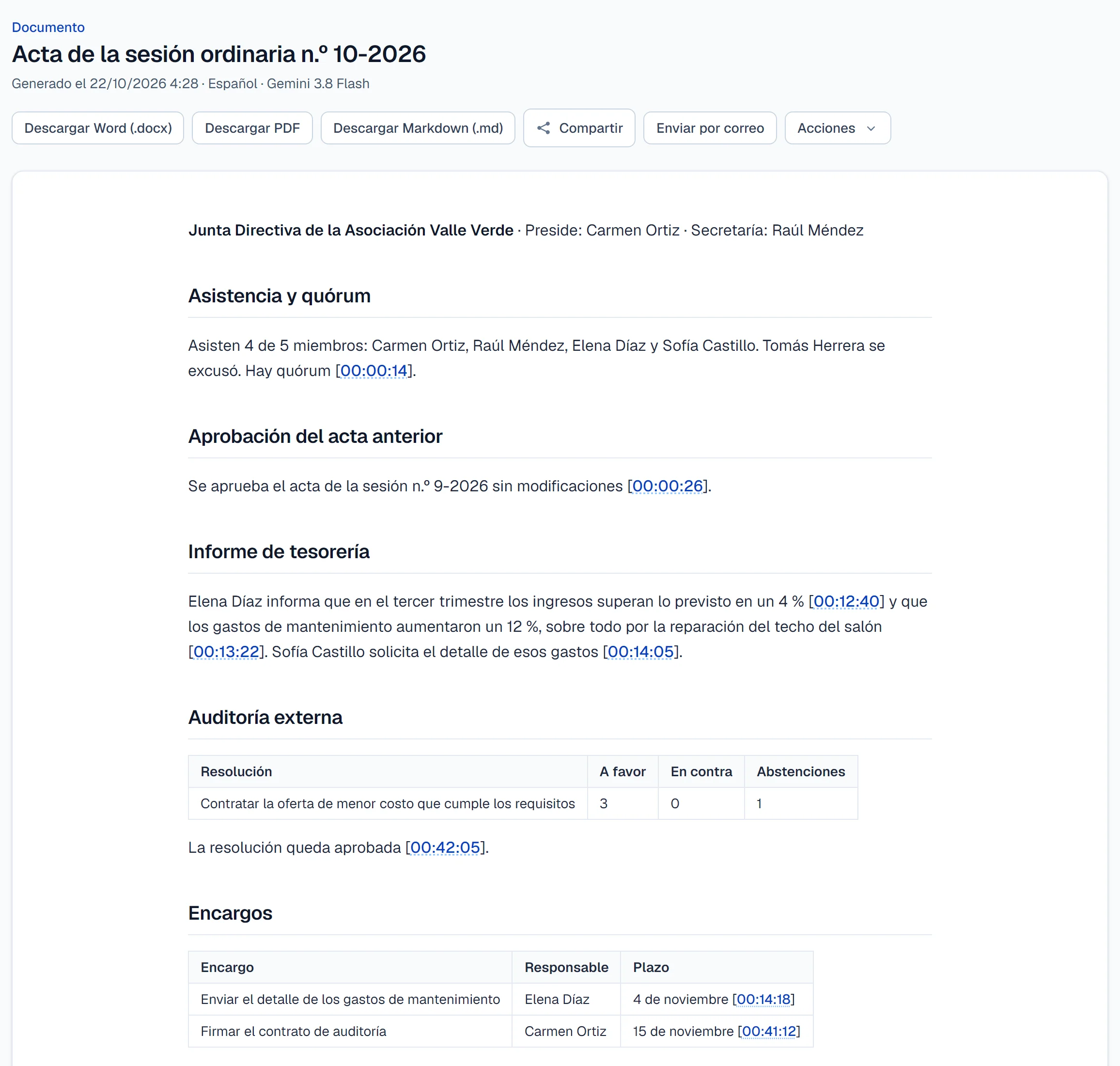Send the document via Enviar por correo
This screenshot has width=1120, height=1066.
(x=709, y=128)
